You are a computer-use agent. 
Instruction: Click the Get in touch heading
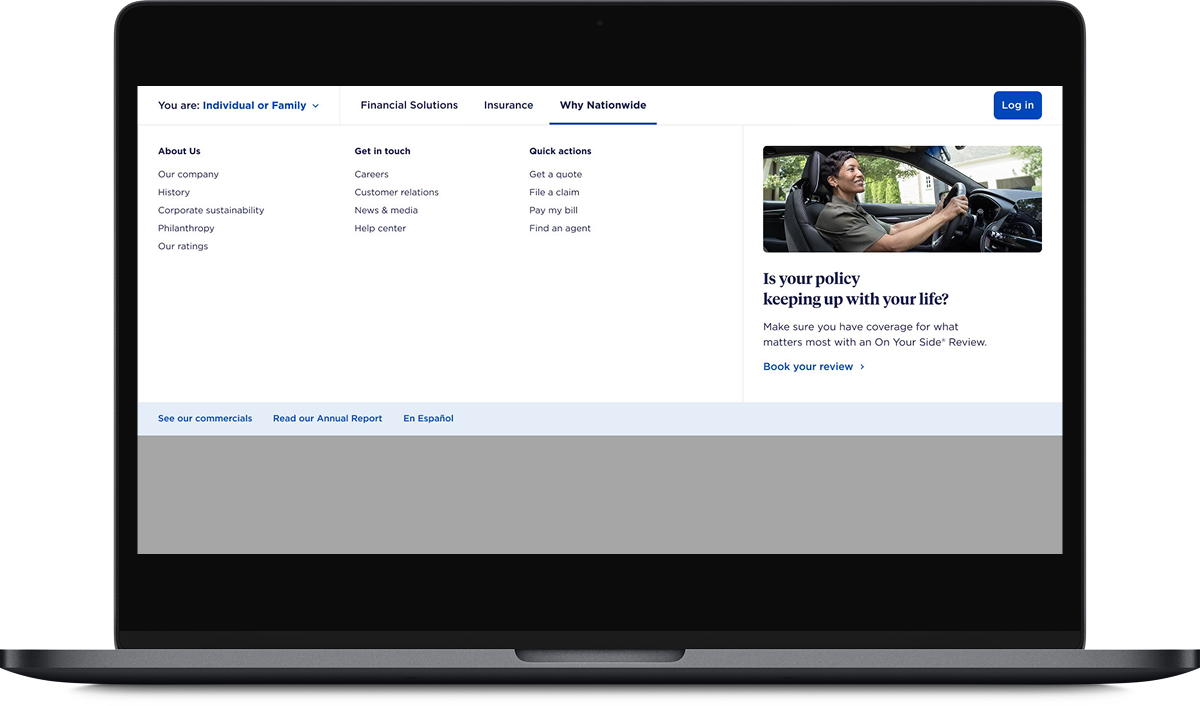tap(382, 151)
